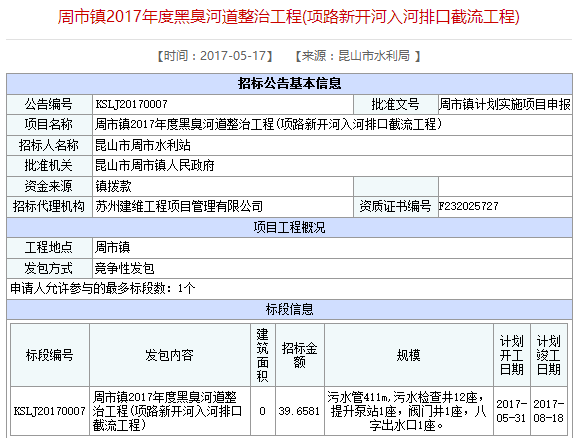This screenshot has height=438, width=577.
Task: Click the 发包方式 label cell
Action: (x=49, y=268)
